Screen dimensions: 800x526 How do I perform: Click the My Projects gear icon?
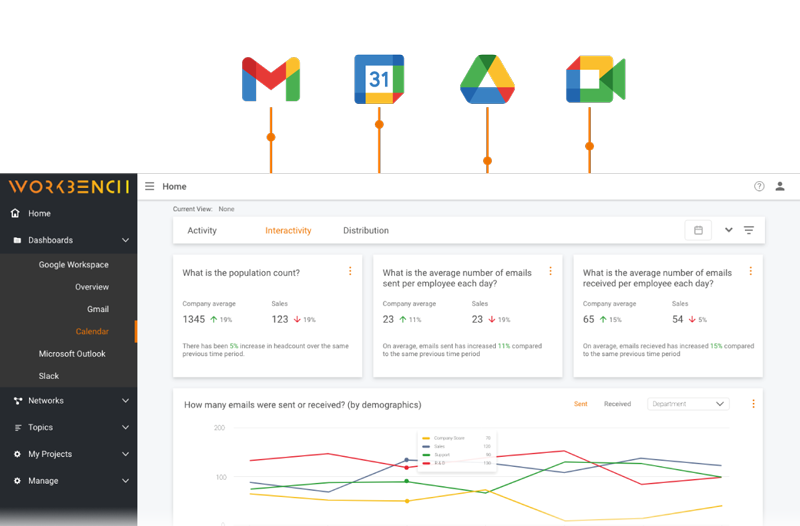click(17, 454)
